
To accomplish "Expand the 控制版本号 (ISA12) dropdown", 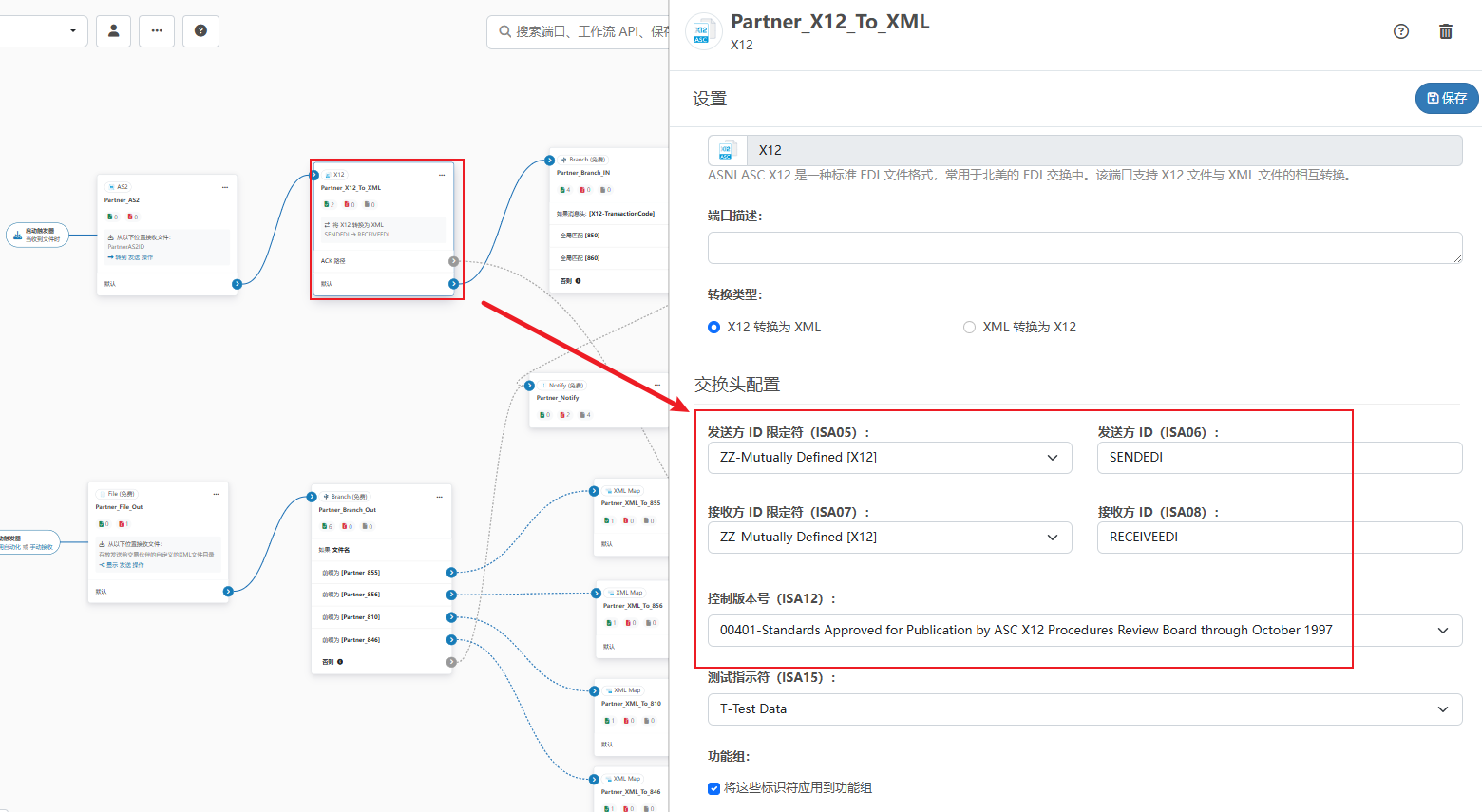I will (1084, 631).
